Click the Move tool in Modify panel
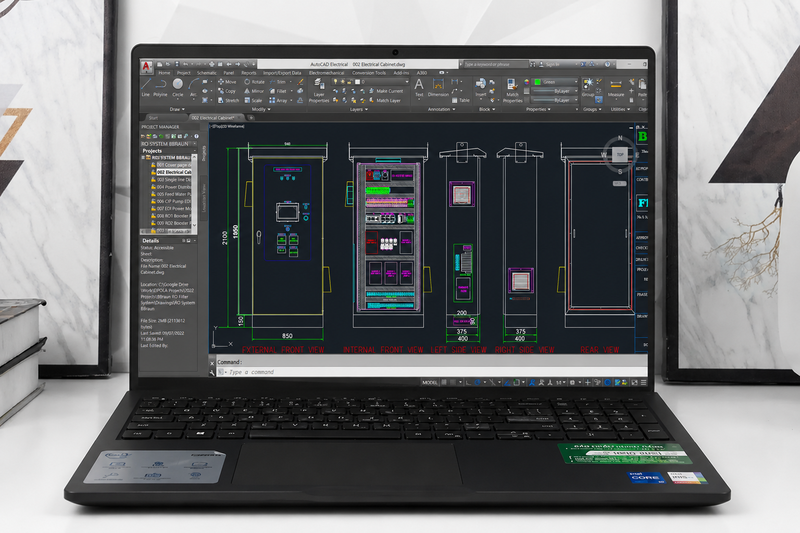 (x=227, y=82)
